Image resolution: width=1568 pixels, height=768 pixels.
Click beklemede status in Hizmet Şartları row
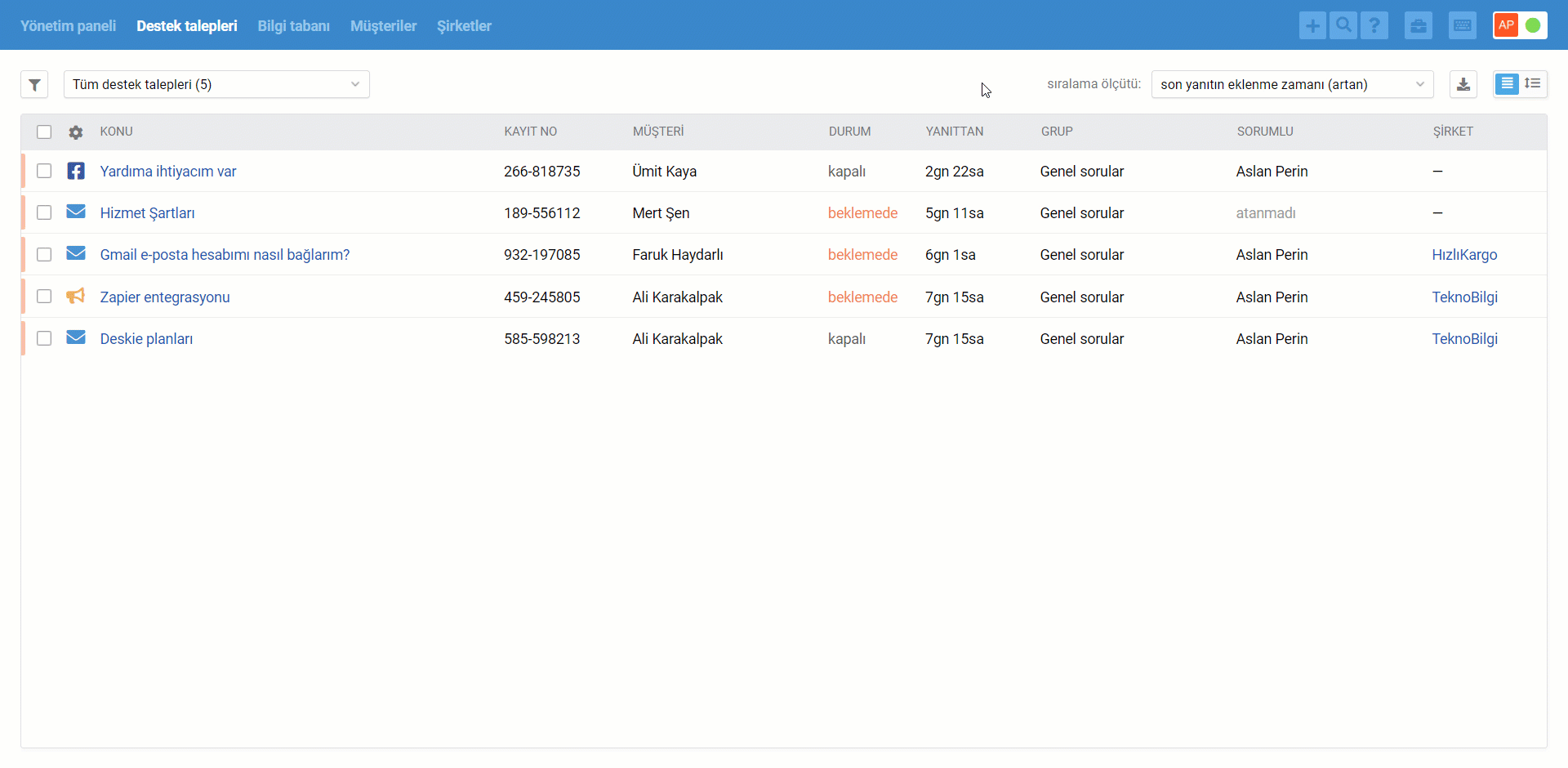pyautogui.click(x=862, y=213)
